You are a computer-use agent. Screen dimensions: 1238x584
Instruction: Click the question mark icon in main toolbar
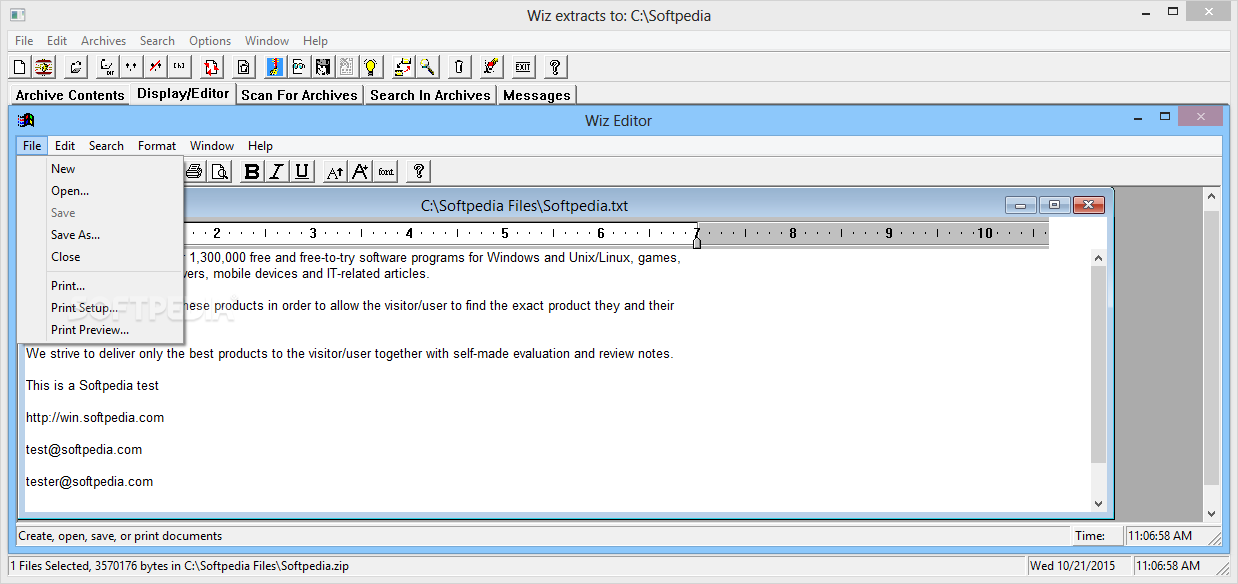click(x=554, y=67)
